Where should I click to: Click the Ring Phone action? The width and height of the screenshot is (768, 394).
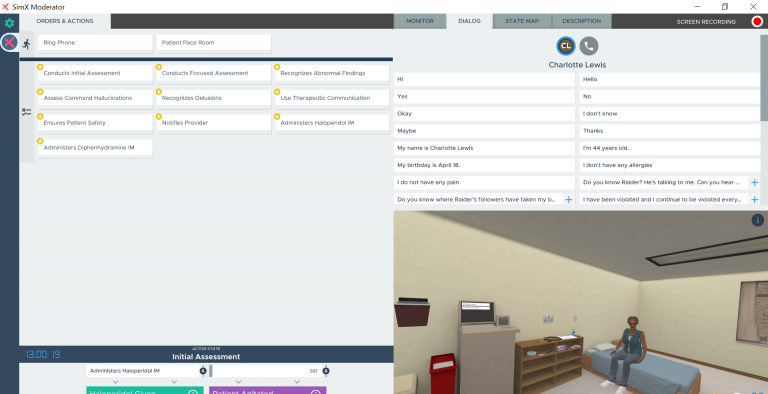click(96, 43)
